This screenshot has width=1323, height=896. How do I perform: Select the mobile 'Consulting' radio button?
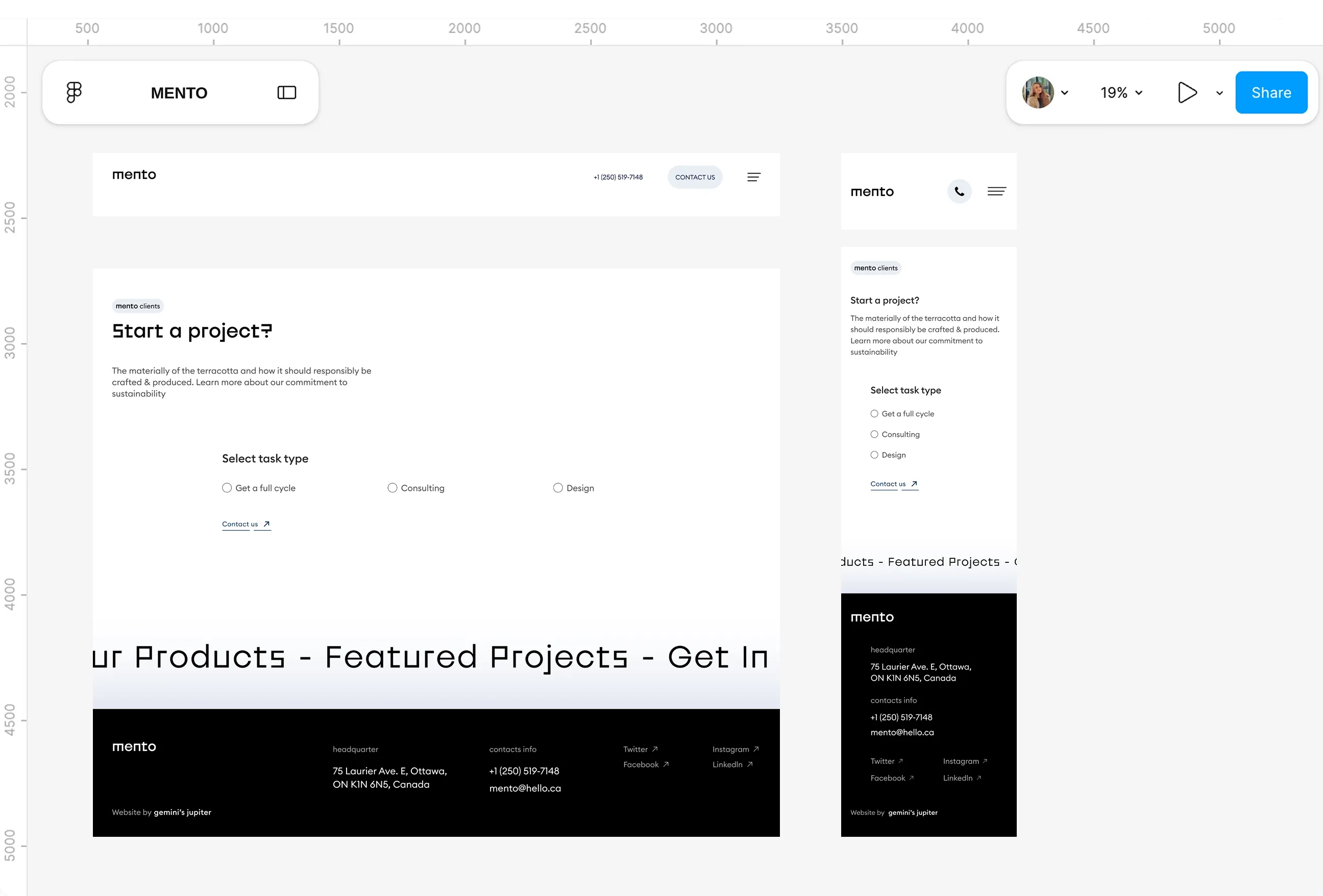(x=874, y=434)
